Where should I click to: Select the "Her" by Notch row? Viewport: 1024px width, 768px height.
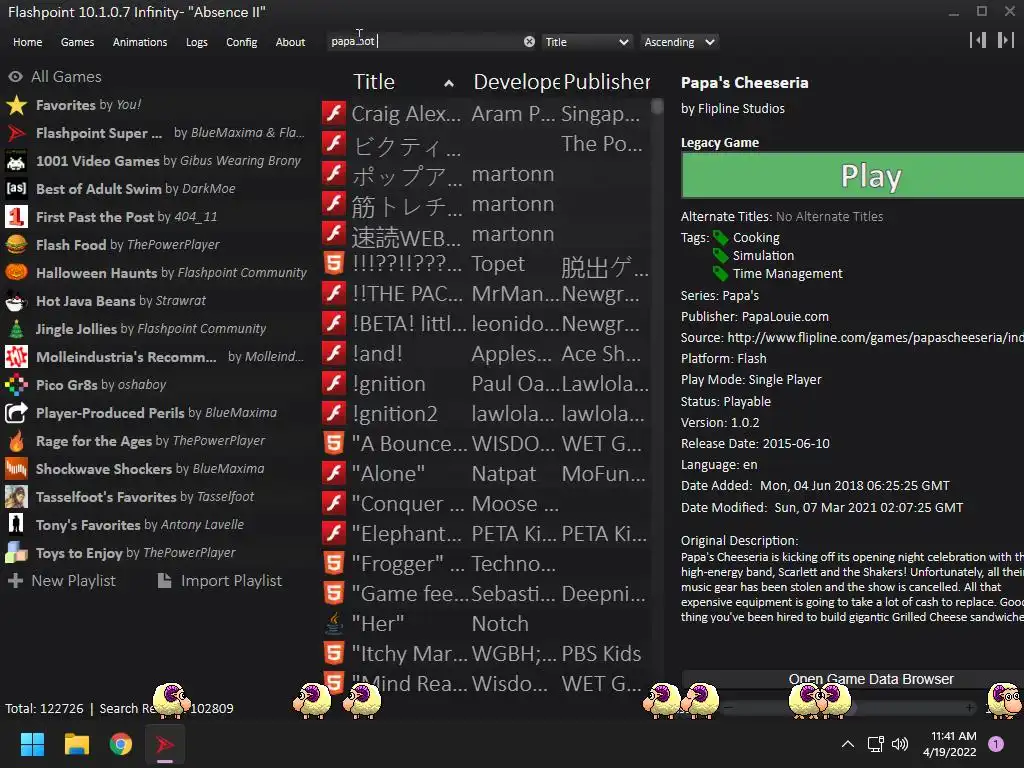point(486,624)
